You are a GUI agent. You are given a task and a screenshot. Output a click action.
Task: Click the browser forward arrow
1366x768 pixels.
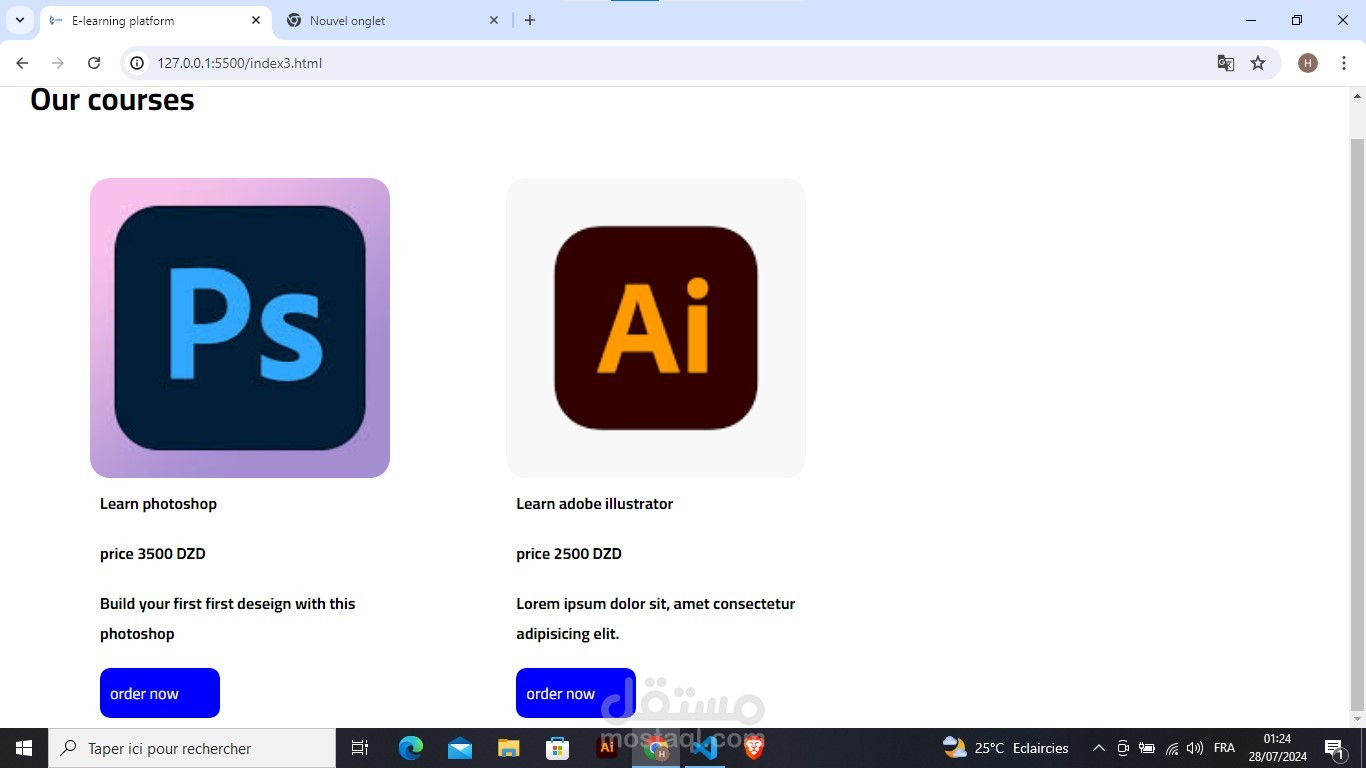tap(58, 63)
